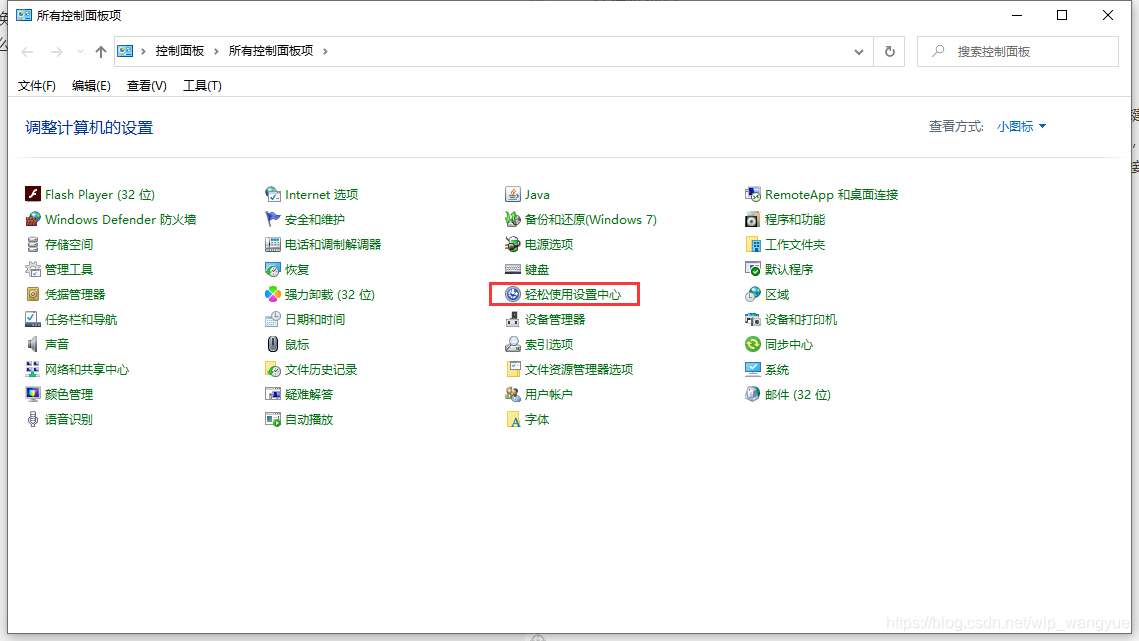1139x641 pixels.
Task: Click the 电源选项 battery icon
Action: pyautogui.click(x=513, y=244)
